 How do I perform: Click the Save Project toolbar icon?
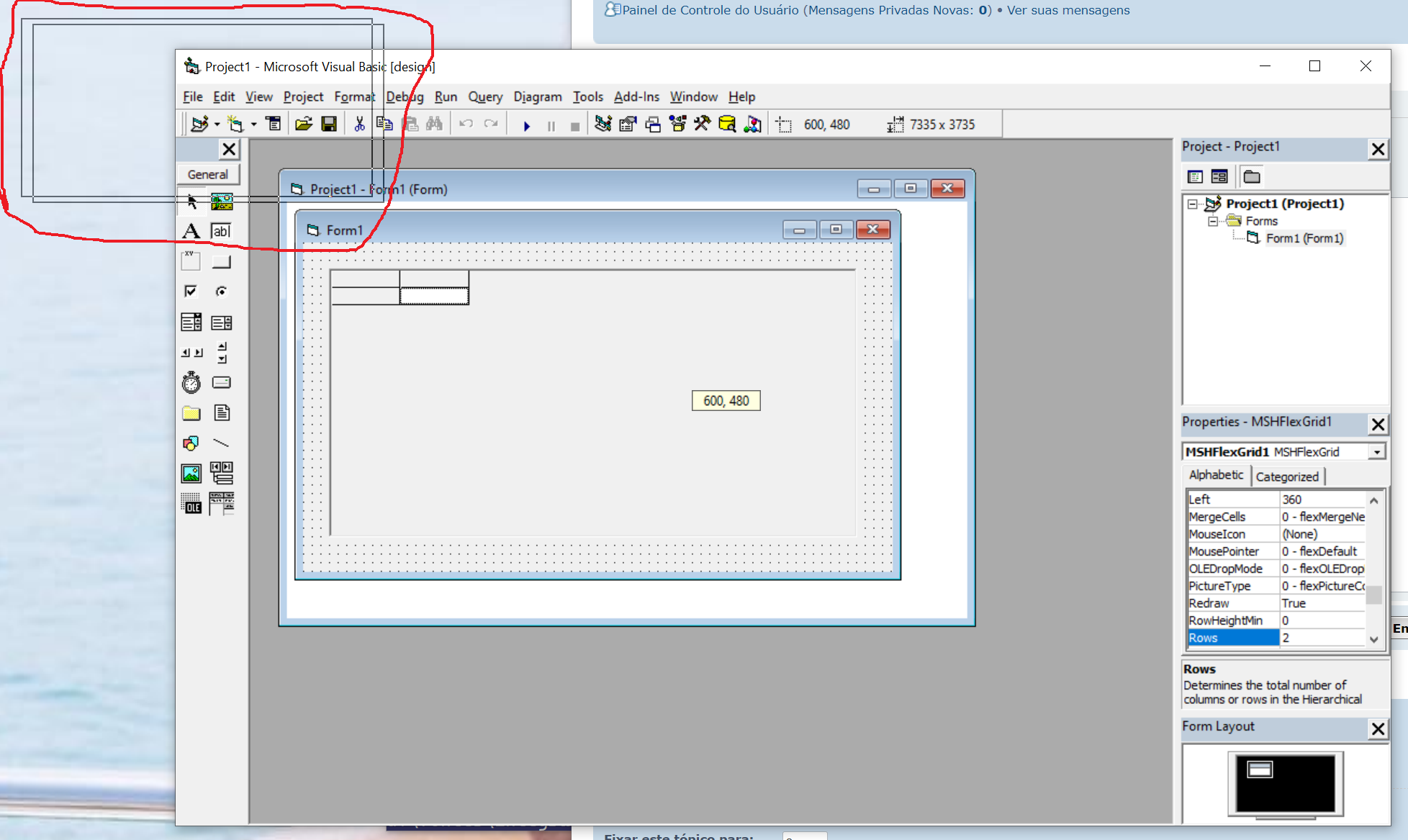tap(329, 125)
